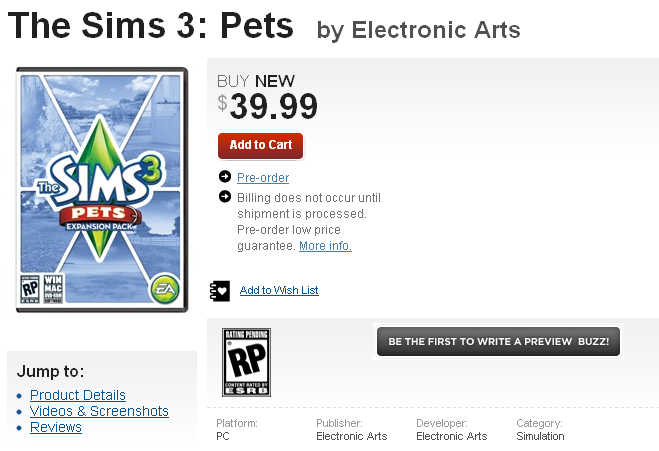
Task: Click the EA logo on the box art
Action: 163,289
